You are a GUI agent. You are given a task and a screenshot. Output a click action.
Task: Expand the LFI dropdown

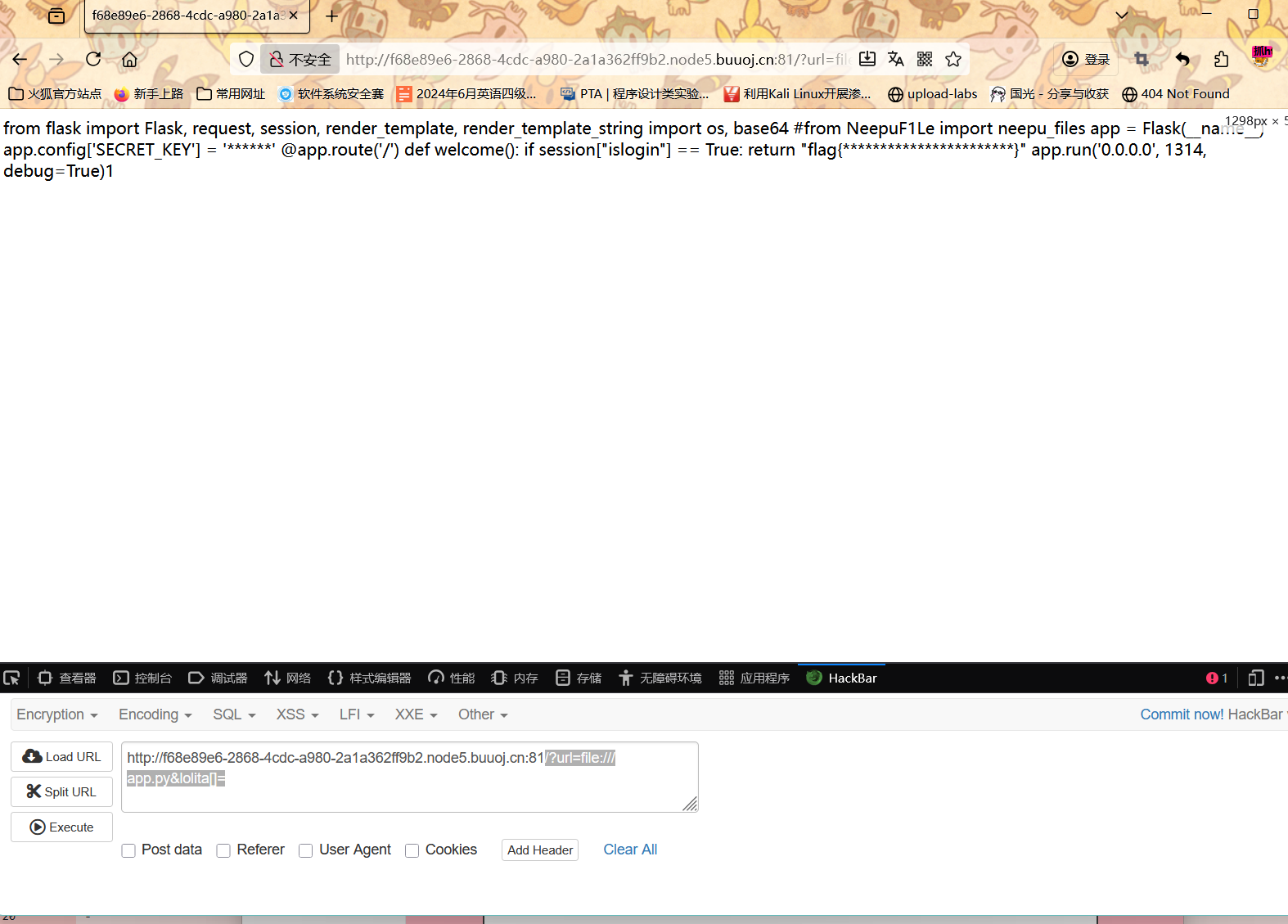click(x=357, y=714)
